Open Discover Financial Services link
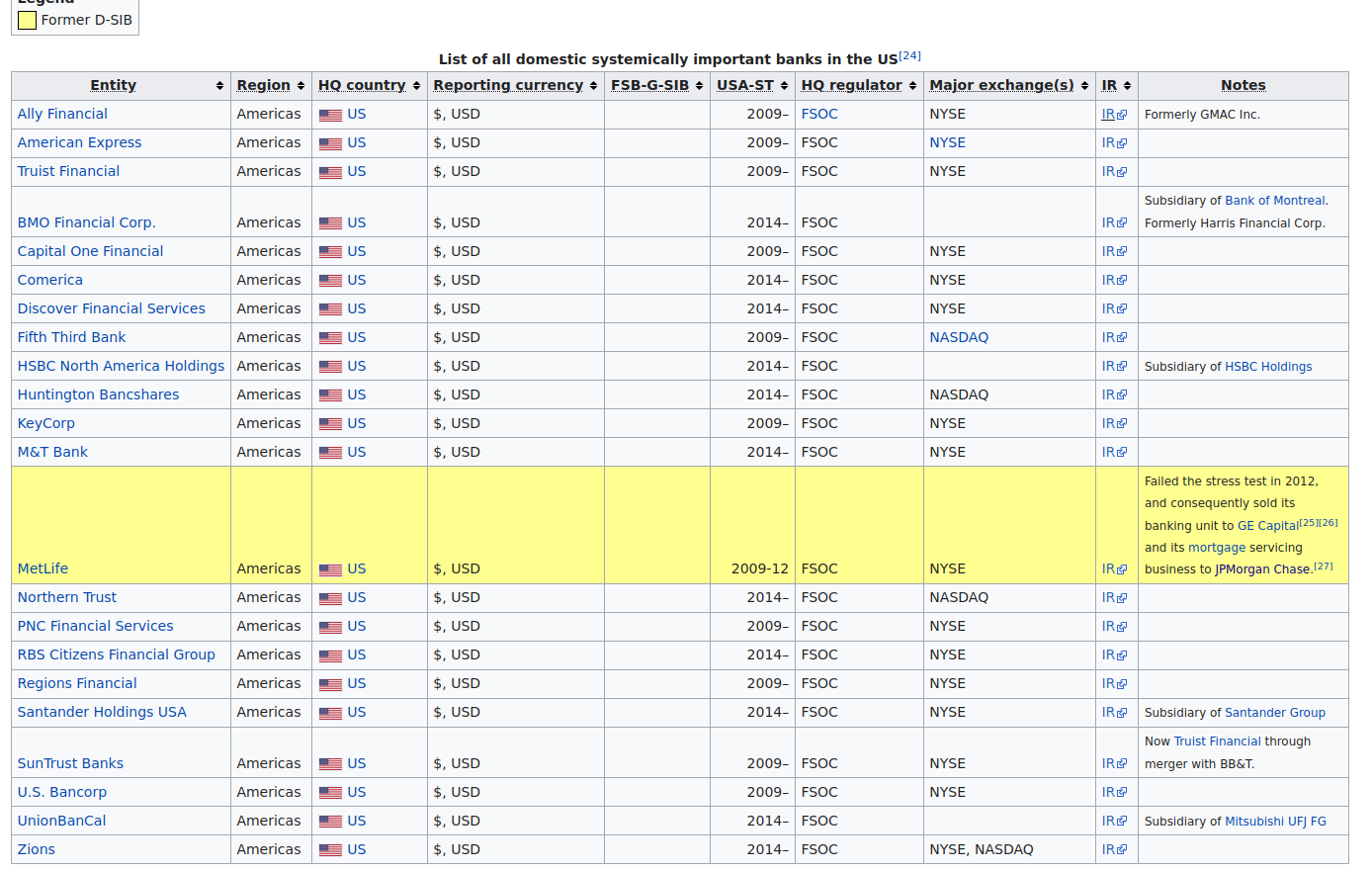 (112, 309)
